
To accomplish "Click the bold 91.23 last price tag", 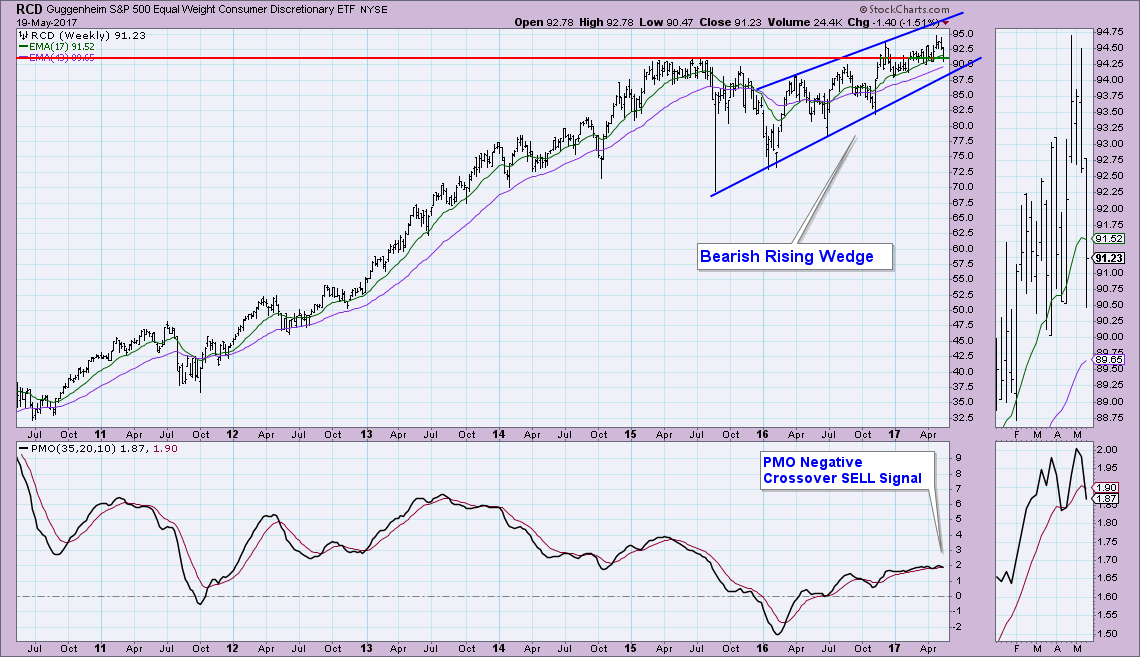I will pos(1109,258).
